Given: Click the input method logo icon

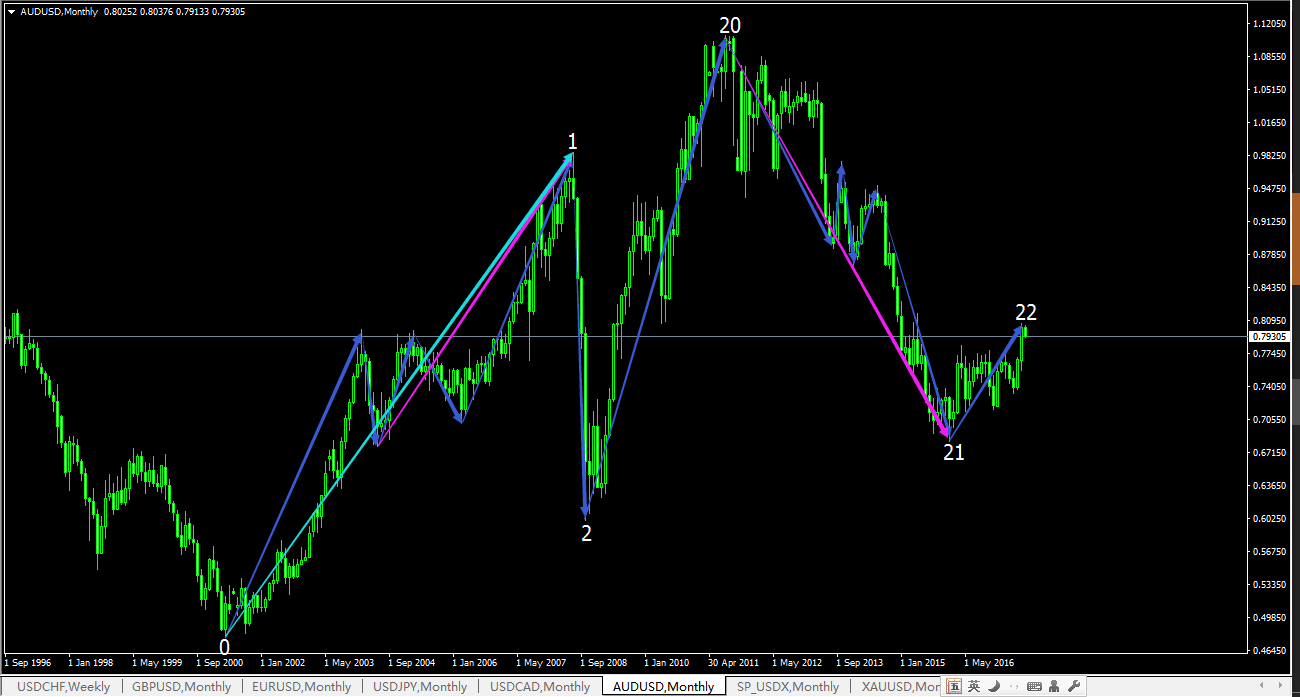Looking at the screenshot, I should 955,686.
